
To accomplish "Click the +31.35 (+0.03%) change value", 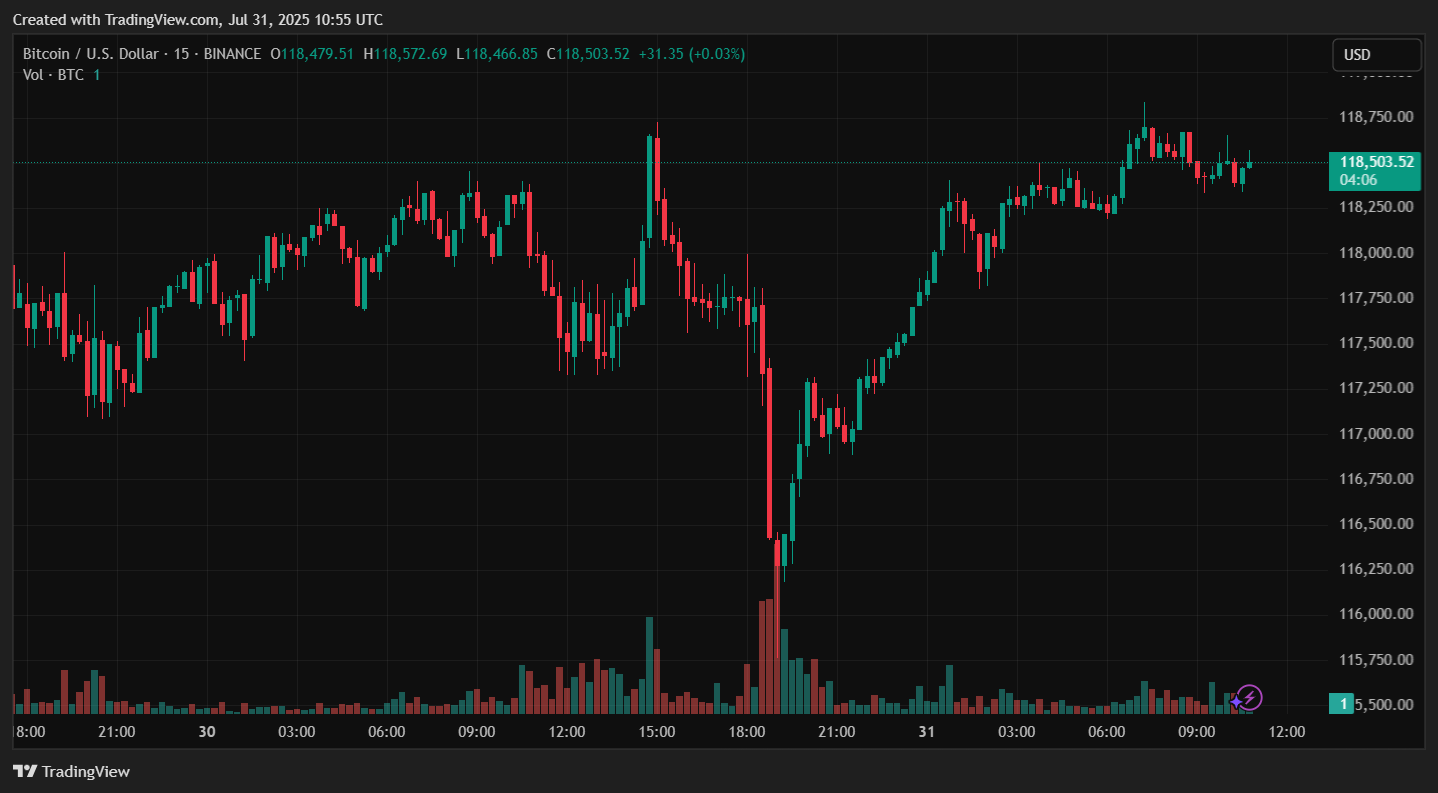I will (x=693, y=54).
